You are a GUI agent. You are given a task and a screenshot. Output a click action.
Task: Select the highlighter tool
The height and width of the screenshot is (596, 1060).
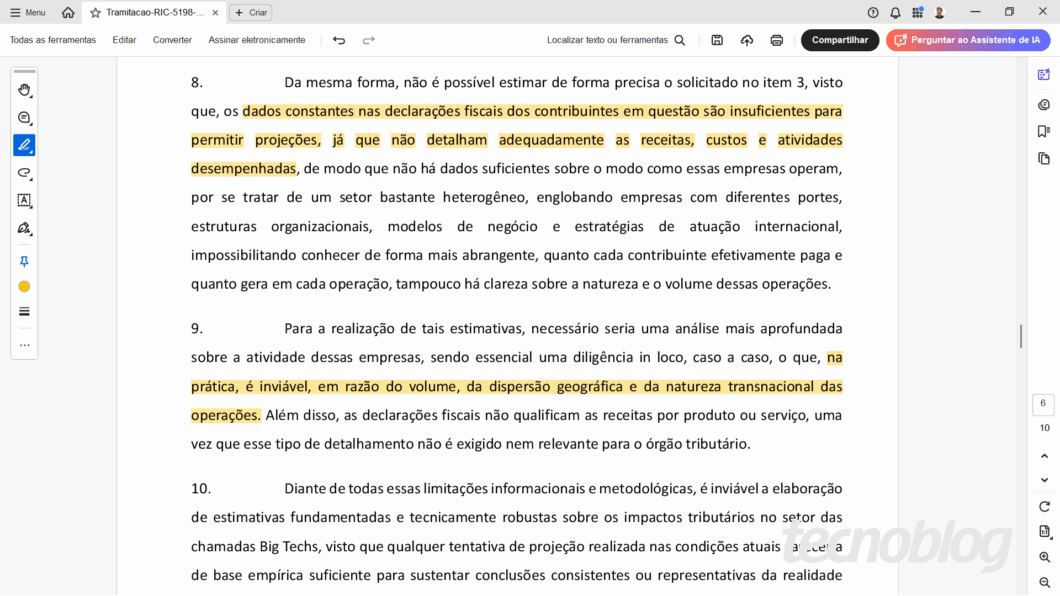click(24, 145)
